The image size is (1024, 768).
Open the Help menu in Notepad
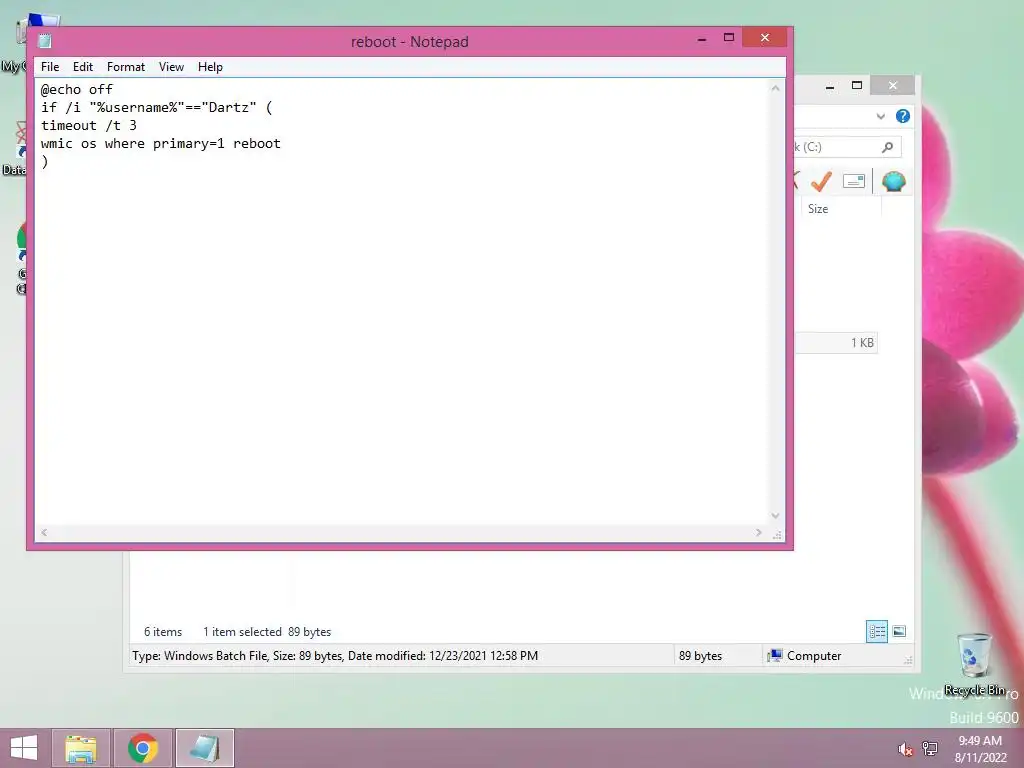click(210, 67)
